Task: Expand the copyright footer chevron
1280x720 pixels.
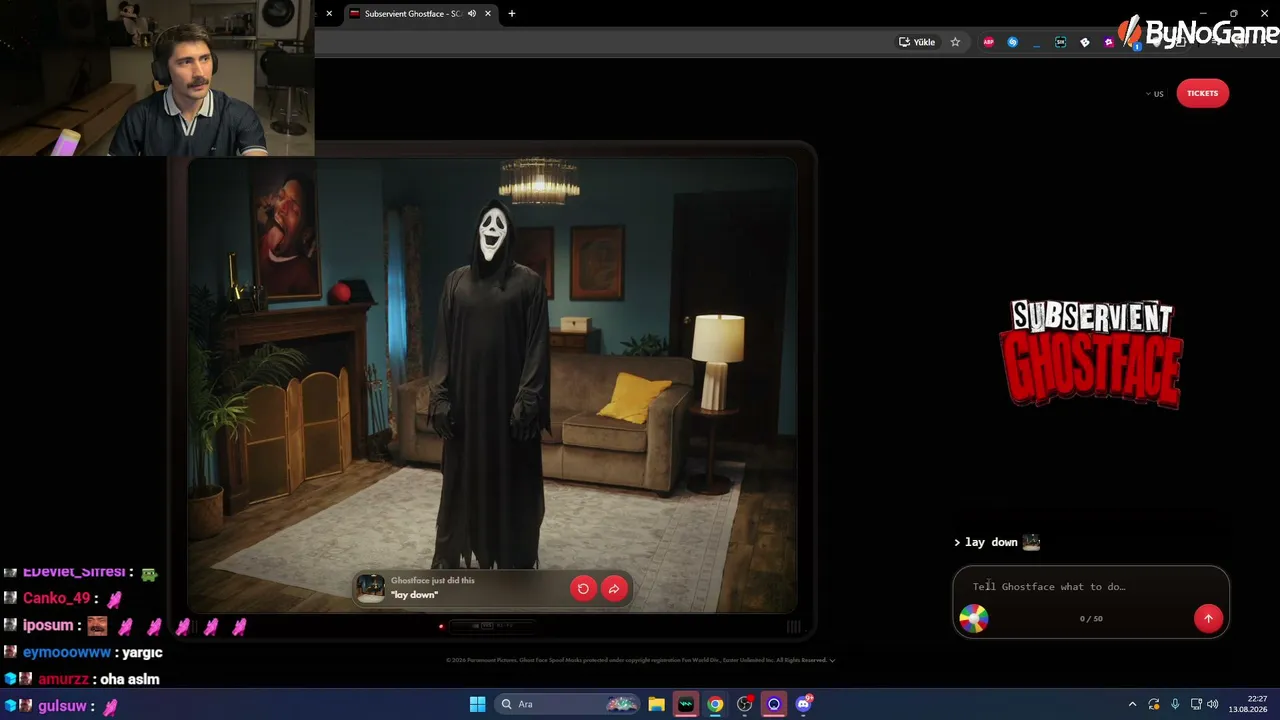Action: [x=832, y=660]
